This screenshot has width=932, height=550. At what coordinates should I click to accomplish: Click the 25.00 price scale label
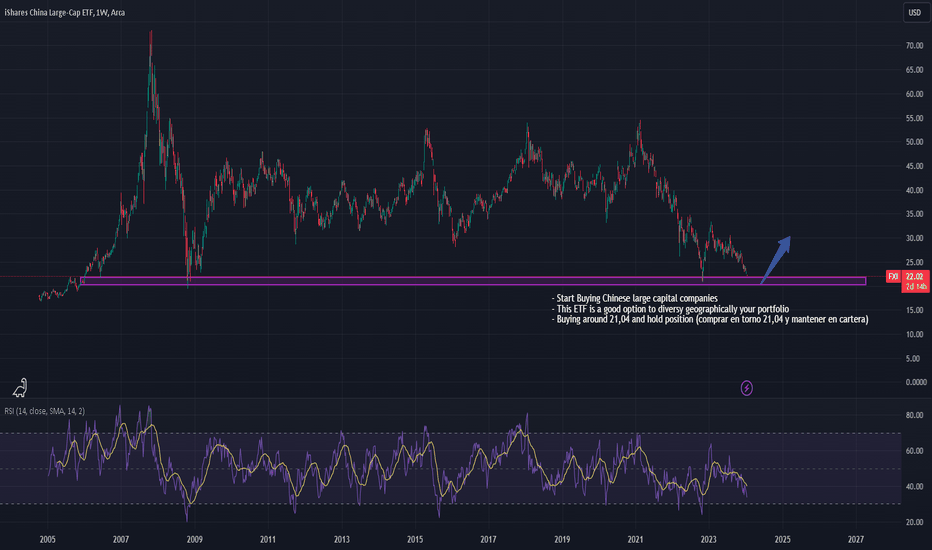pyautogui.click(x=914, y=262)
